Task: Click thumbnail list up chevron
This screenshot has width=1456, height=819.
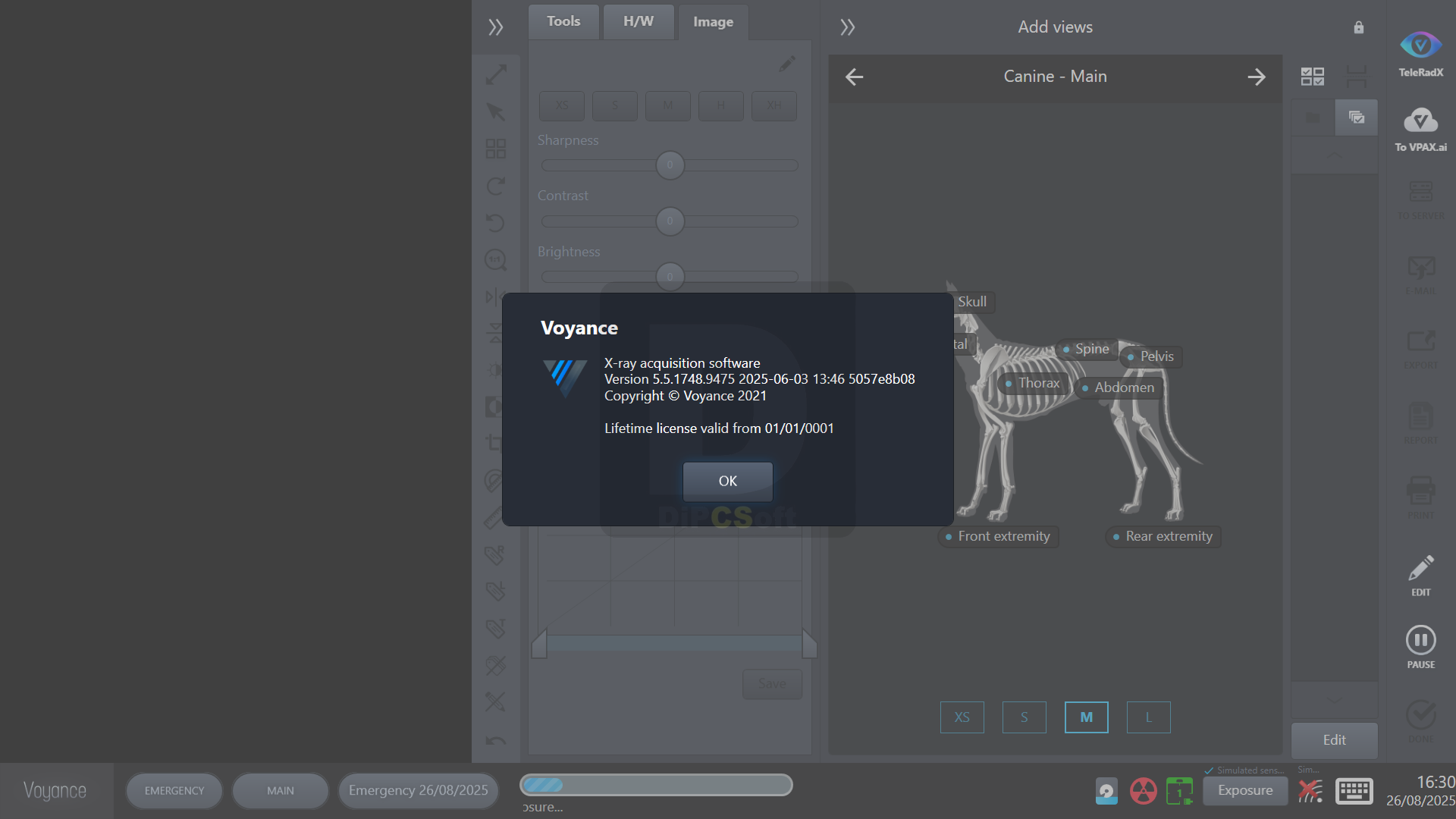Action: pos(1334,155)
